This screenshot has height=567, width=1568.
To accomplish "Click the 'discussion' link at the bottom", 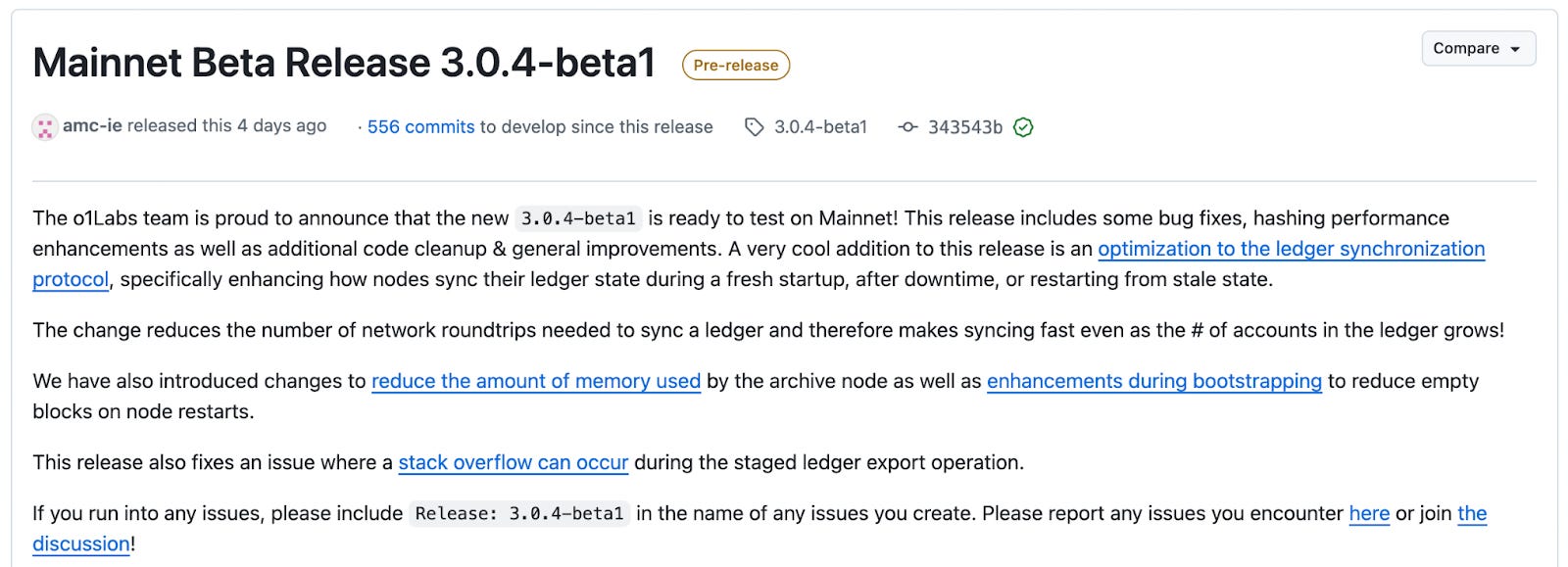I will (81, 543).
